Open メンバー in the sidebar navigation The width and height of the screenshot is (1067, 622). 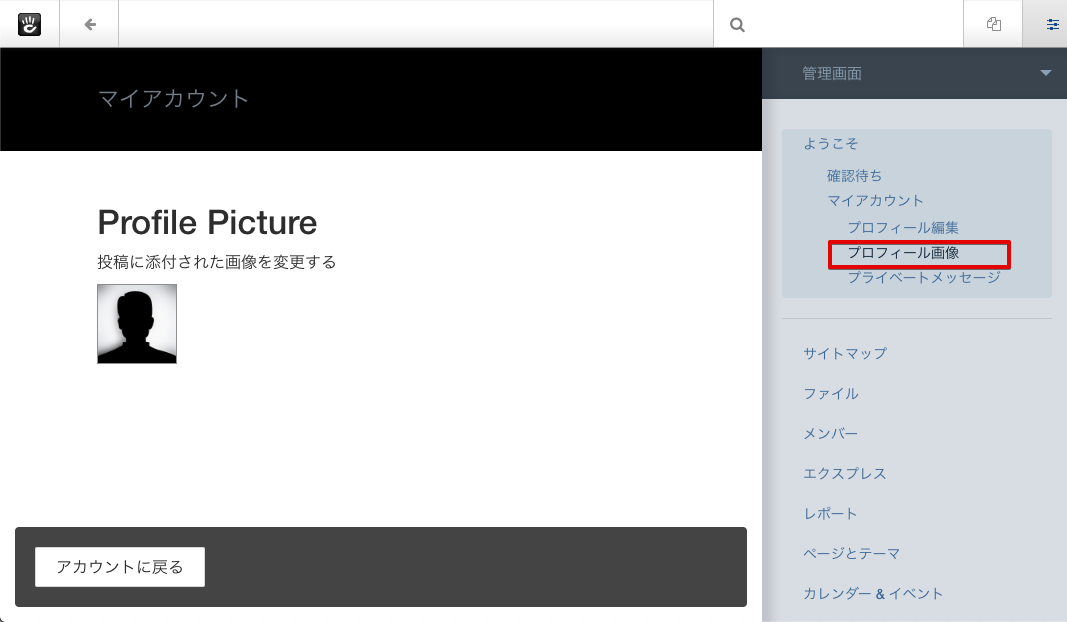coord(832,433)
